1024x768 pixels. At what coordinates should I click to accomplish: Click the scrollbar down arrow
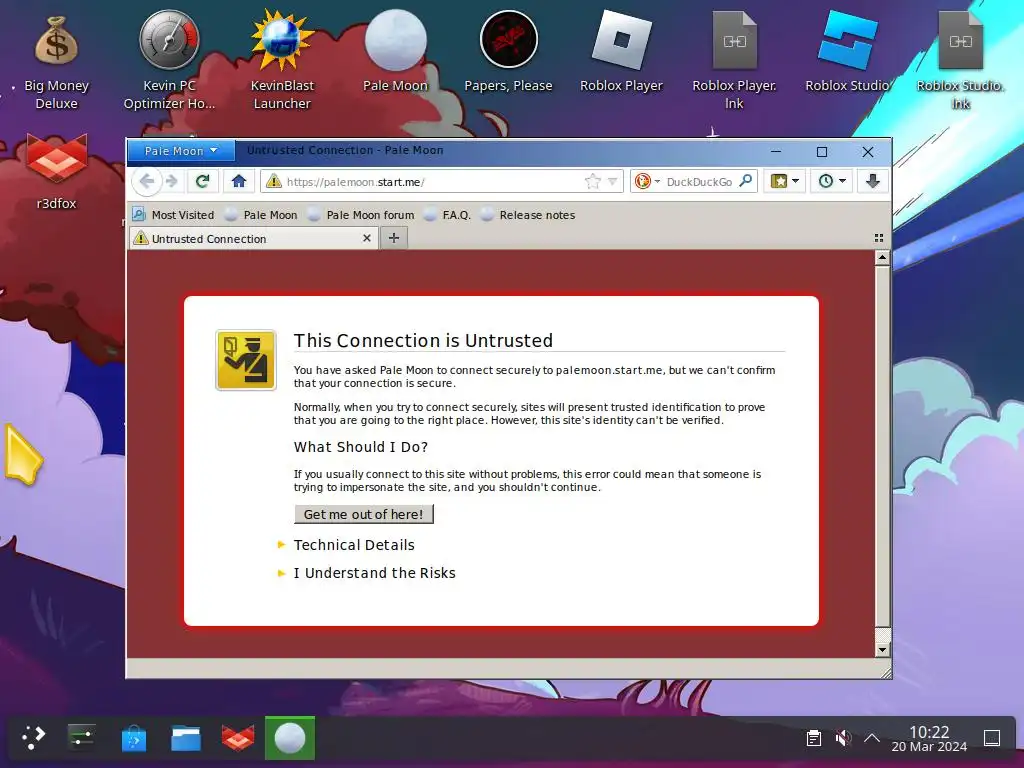click(x=882, y=649)
